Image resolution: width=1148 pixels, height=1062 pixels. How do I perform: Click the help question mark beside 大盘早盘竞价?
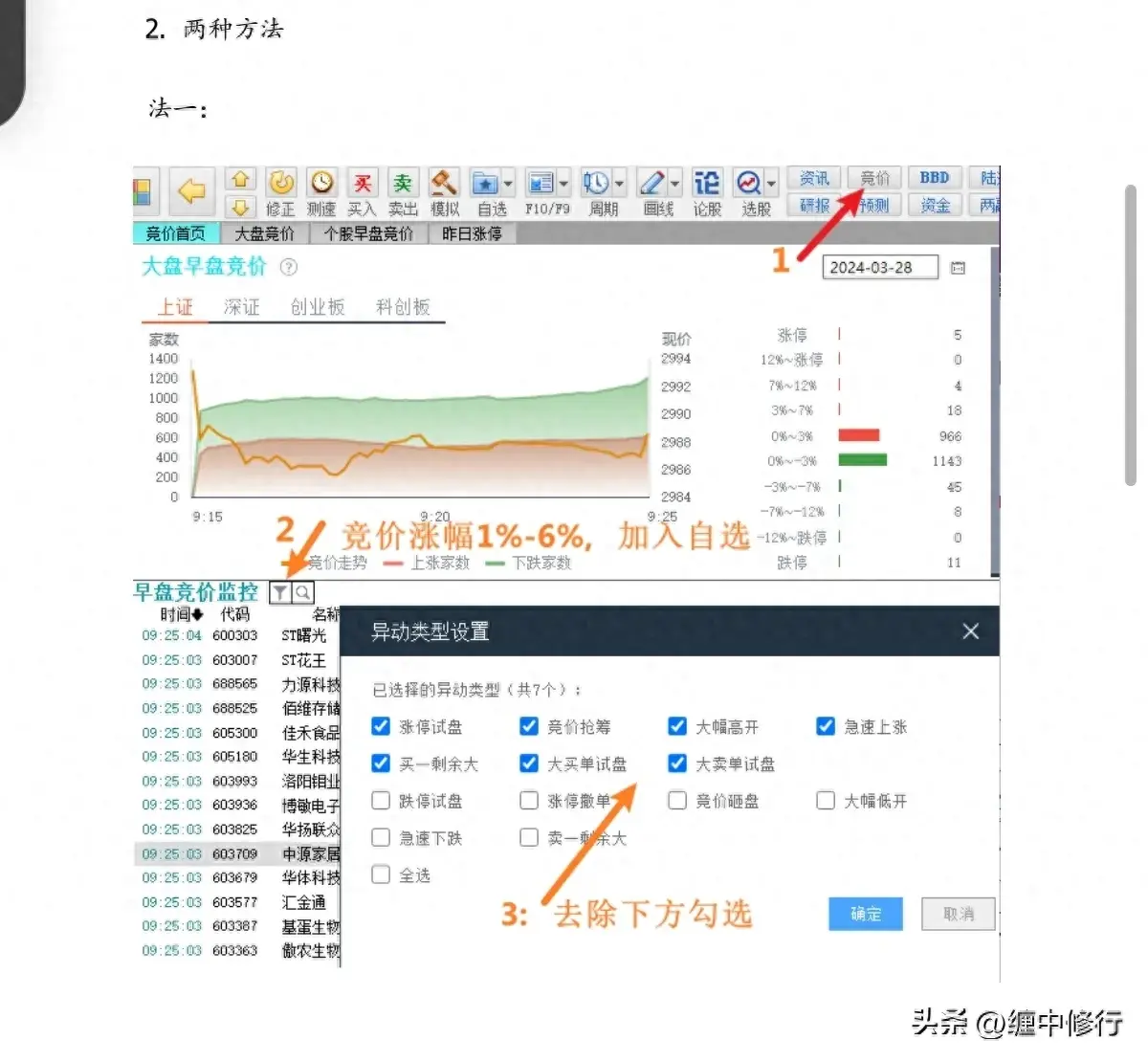[x=288, y=268]
